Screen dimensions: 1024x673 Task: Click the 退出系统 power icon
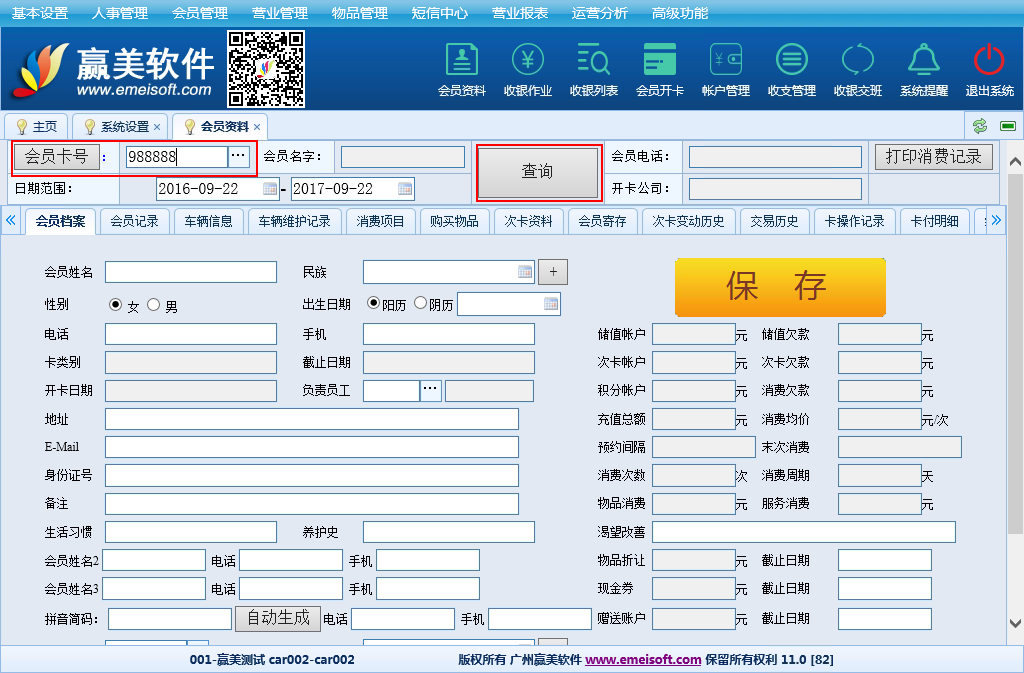click(x=988, y=68)
